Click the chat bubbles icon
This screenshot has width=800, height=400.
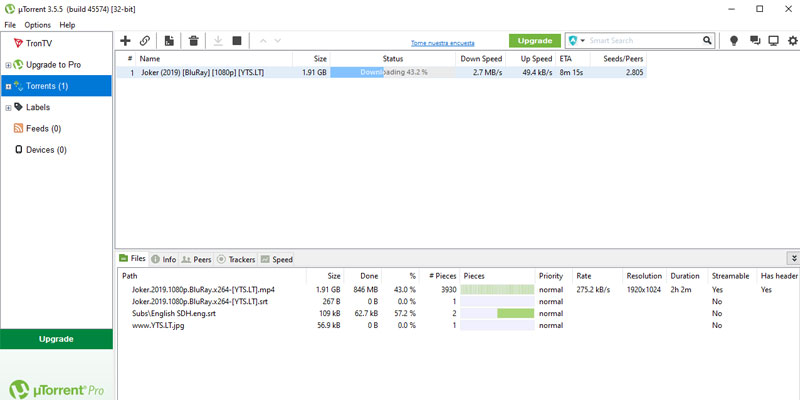coord(755,41)
